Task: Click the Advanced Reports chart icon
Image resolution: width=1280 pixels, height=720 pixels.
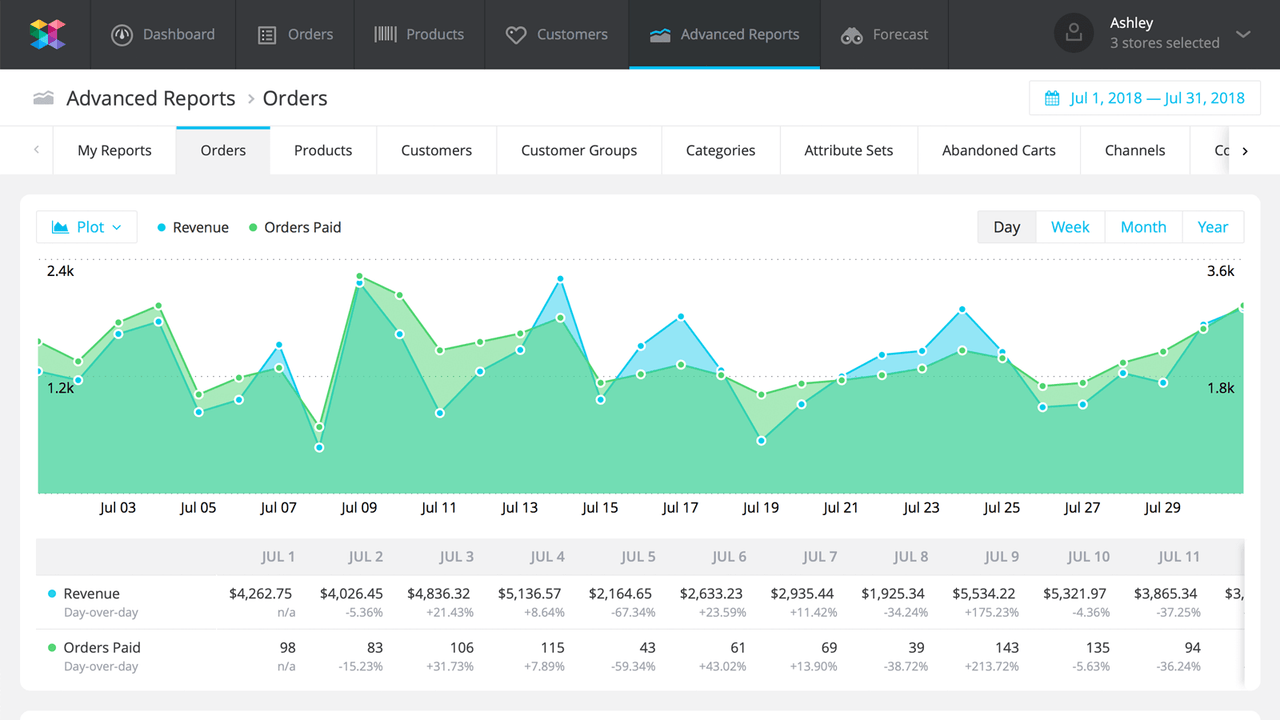Action: point(660,33)
